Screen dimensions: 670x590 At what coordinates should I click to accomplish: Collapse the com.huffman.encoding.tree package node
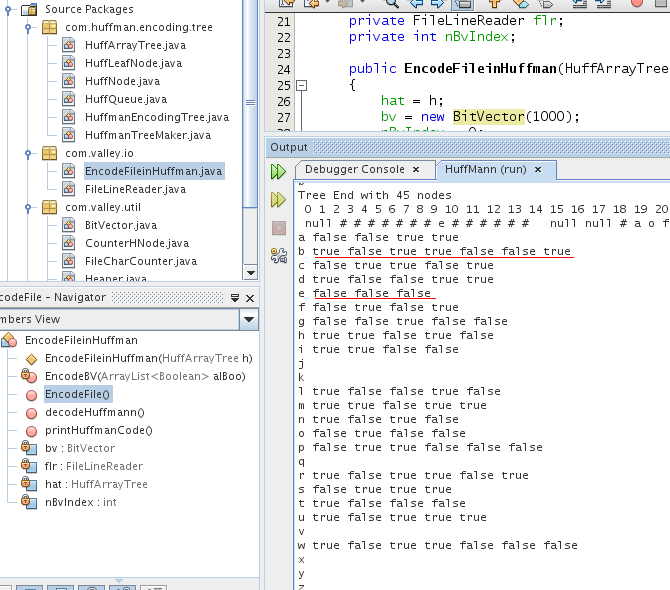[28, 27]
